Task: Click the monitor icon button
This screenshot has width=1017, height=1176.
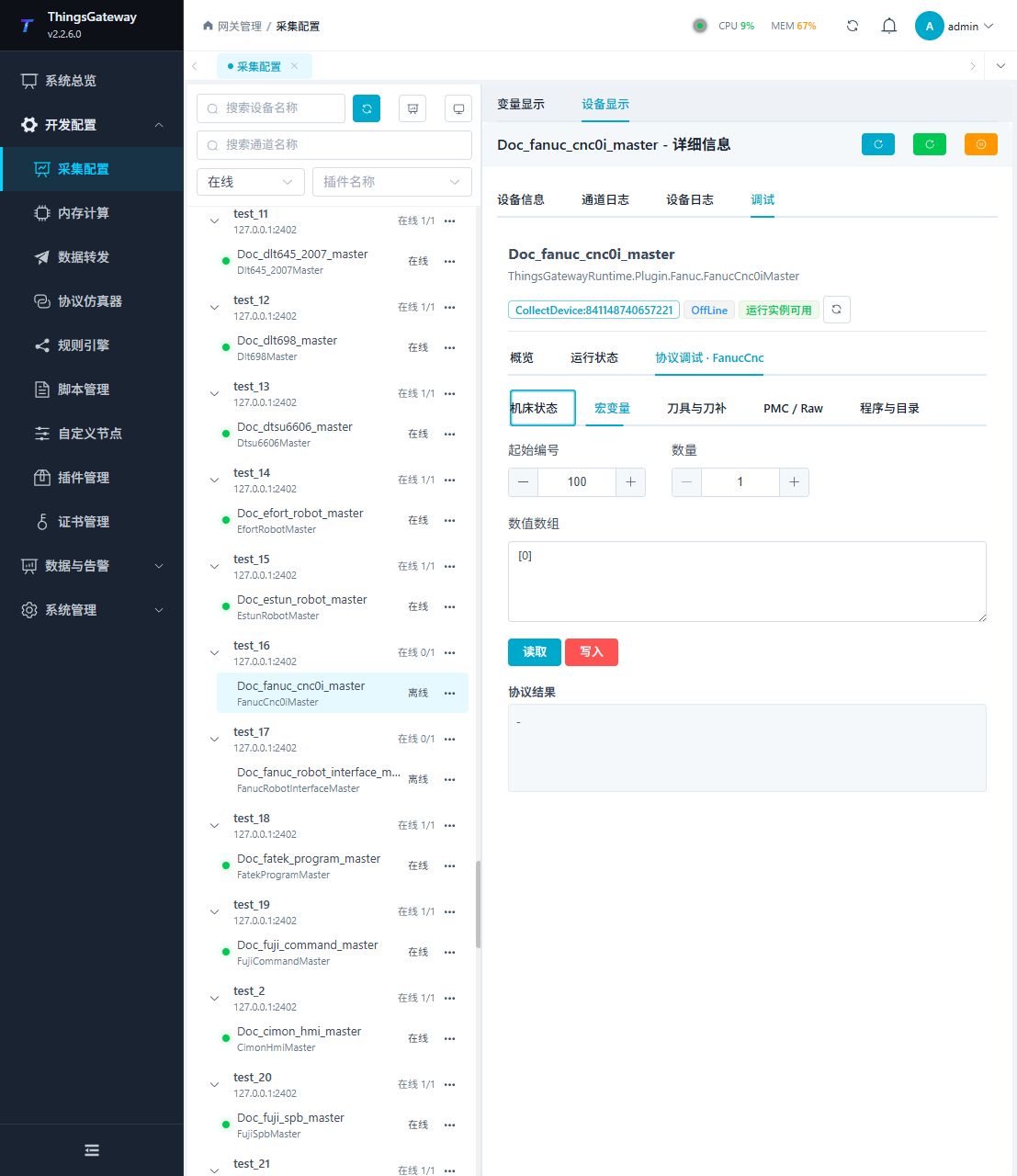Action: (458, 108)
